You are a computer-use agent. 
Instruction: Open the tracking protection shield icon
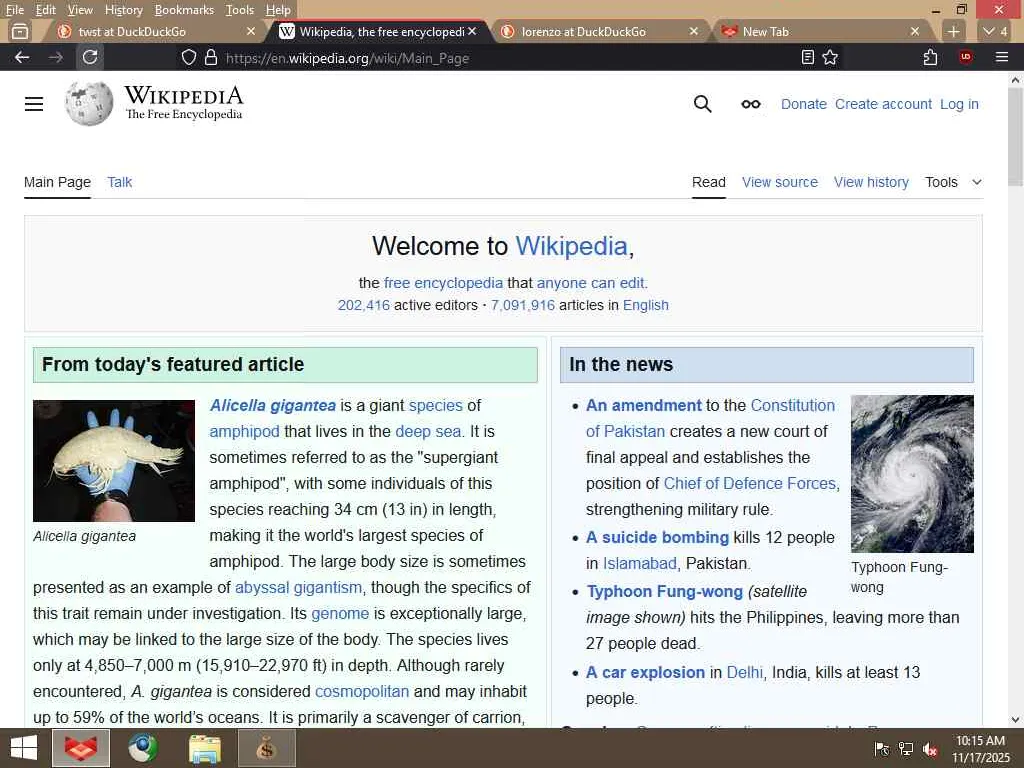tap(189, 57)
